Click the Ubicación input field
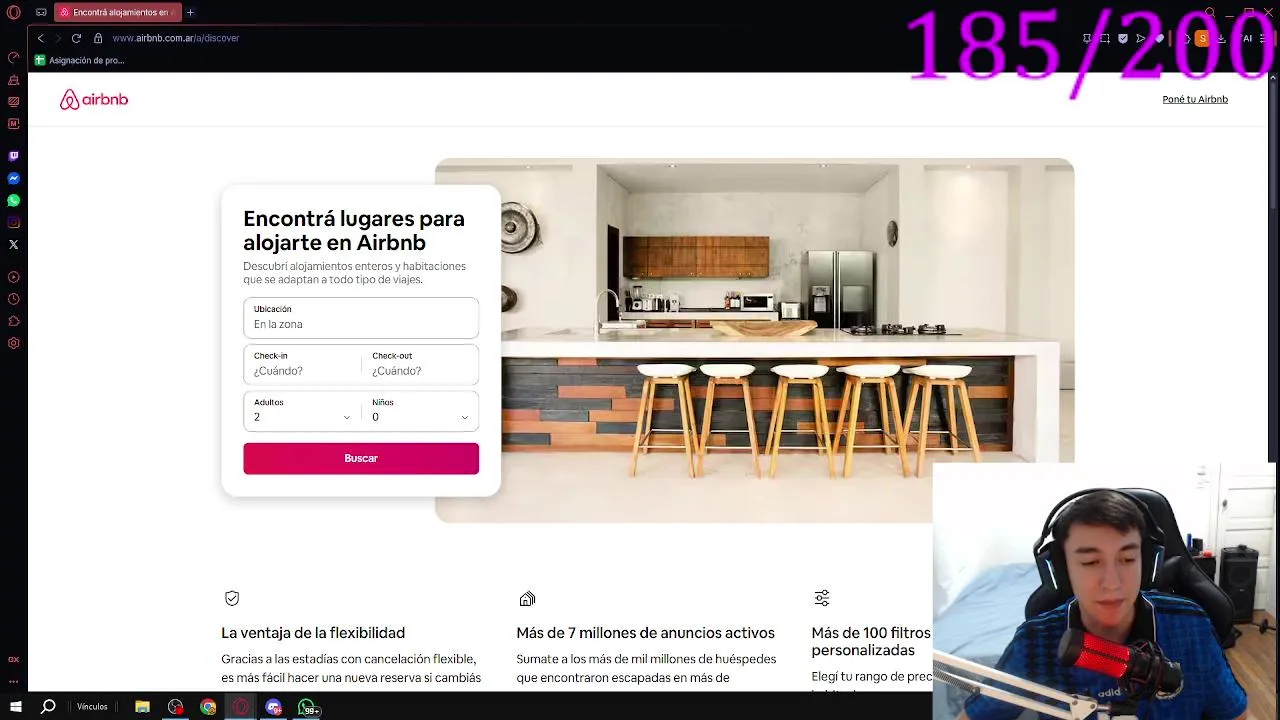The image size is (1280, 720). (361, 317)
